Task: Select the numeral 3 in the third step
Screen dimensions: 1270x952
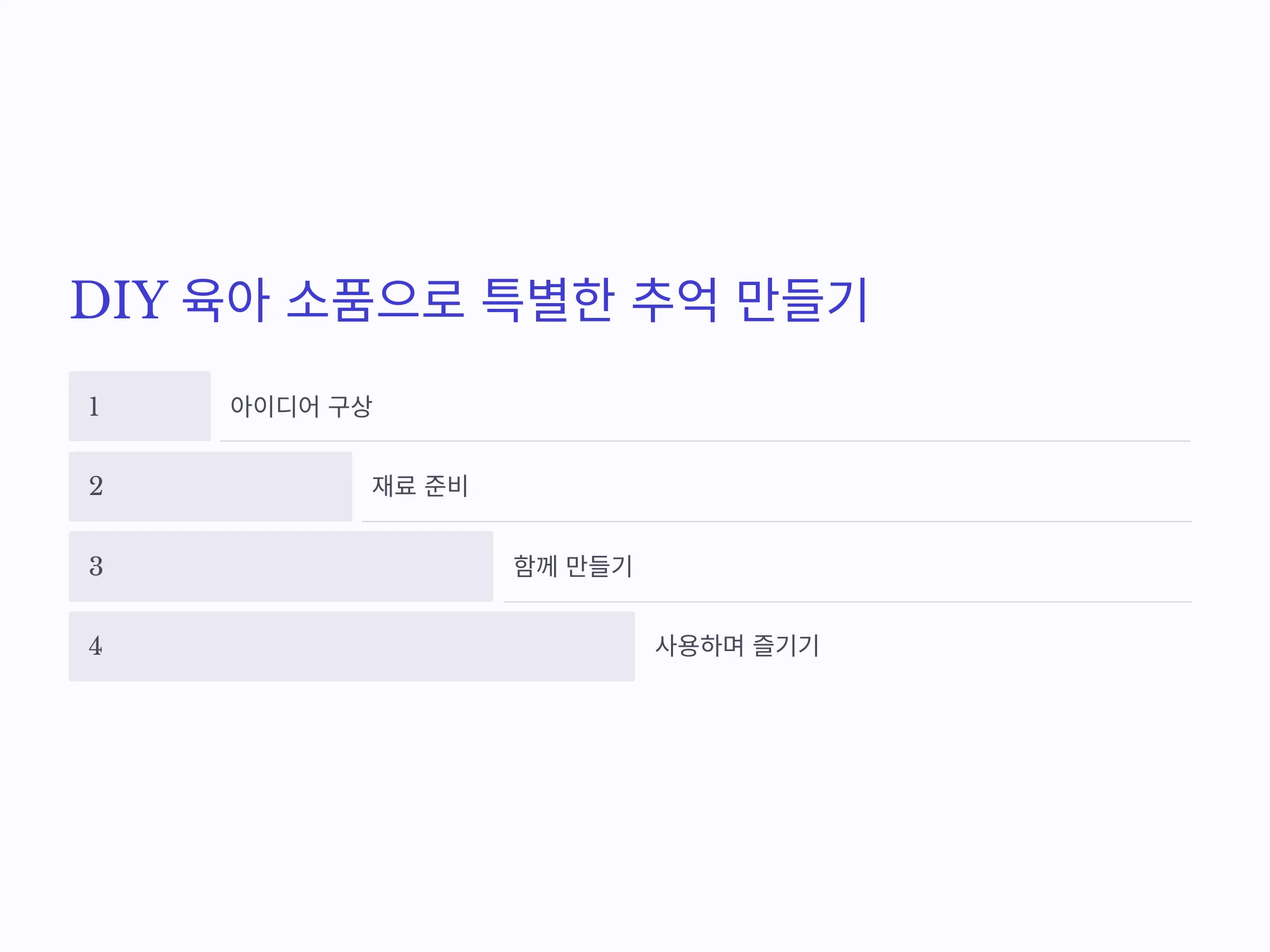Action: click(96, 566)
